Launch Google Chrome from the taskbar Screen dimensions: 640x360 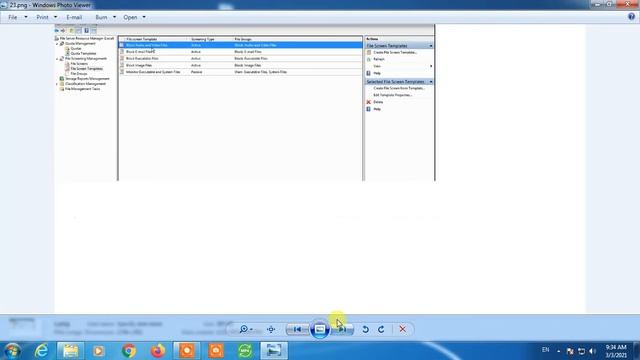pyautogui.click(x=129, y=351)
